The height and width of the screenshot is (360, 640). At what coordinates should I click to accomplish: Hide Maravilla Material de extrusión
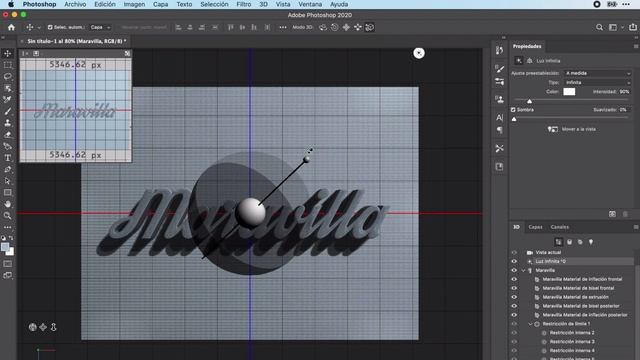[514, 297]
